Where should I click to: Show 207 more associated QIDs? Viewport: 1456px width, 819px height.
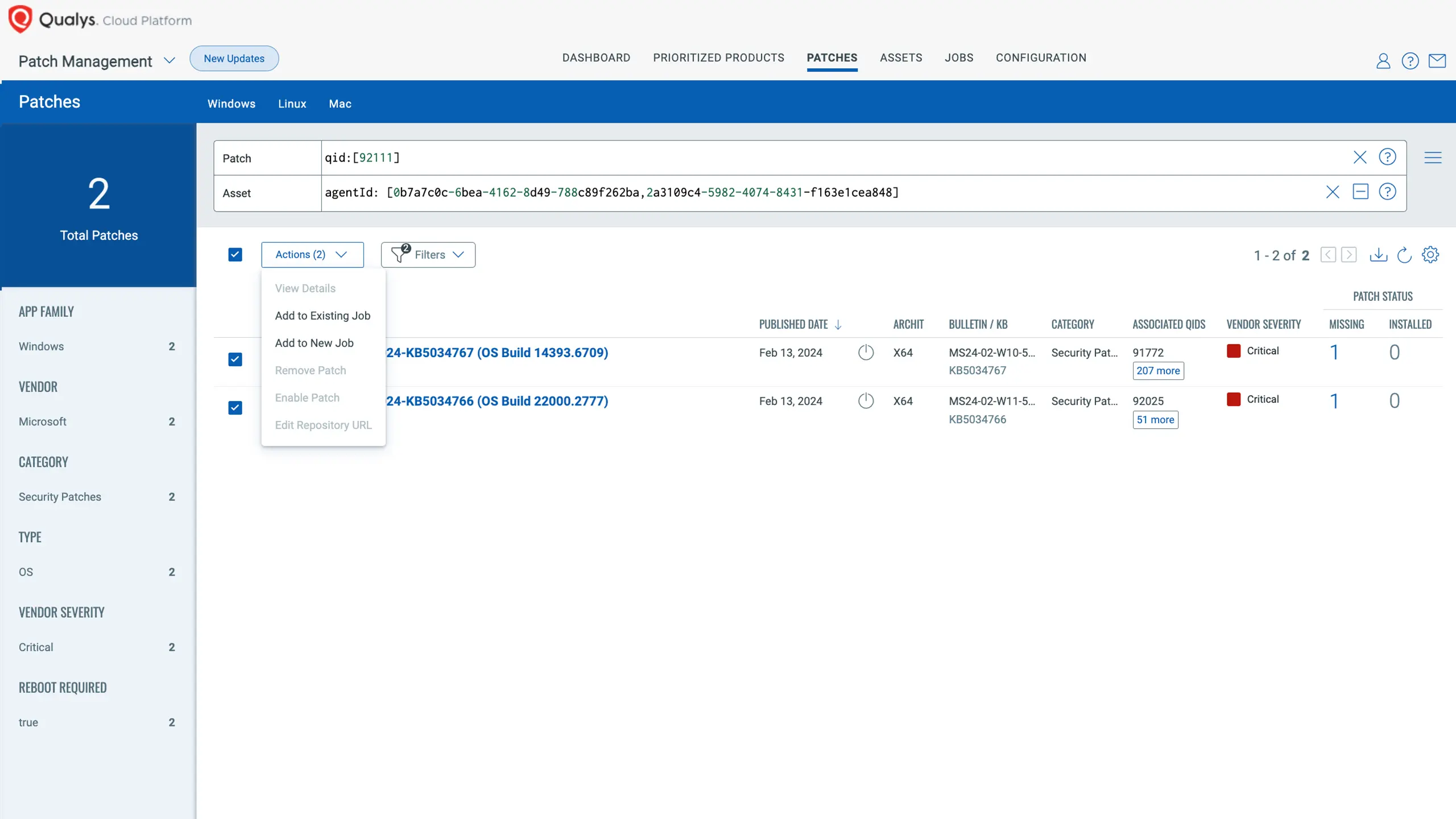point(1158,371)
